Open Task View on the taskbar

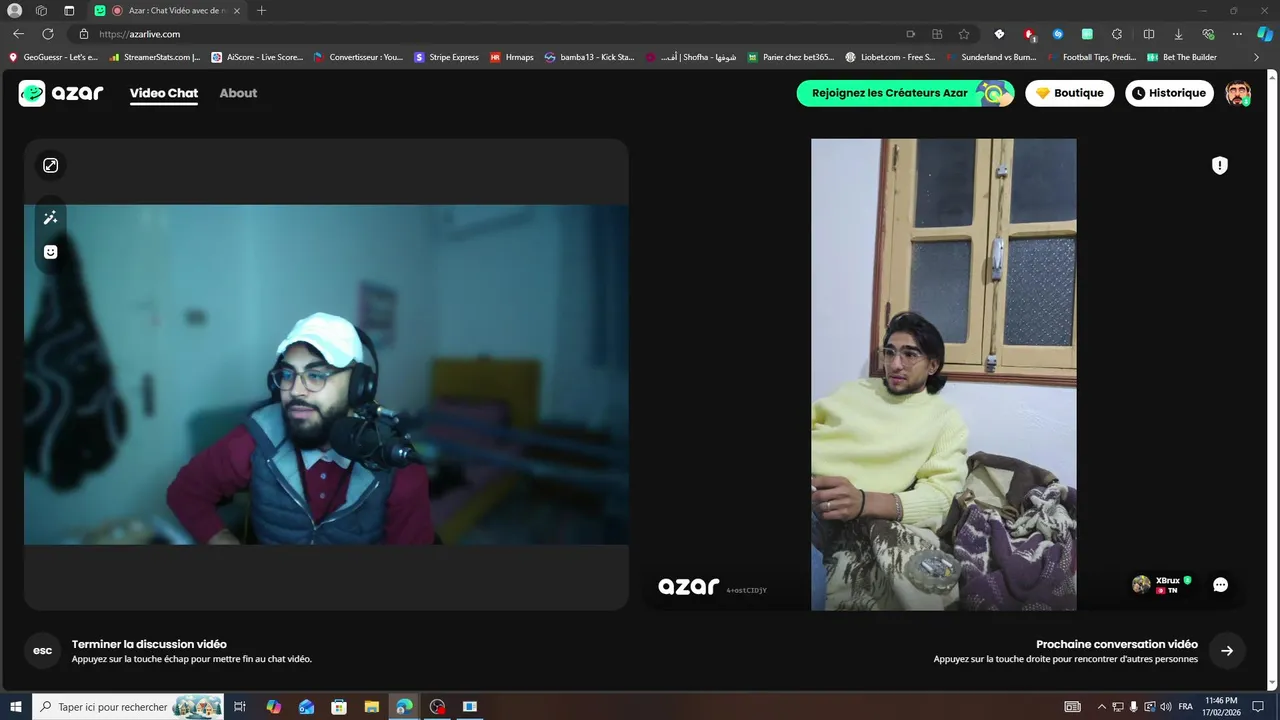pos(240,707)
